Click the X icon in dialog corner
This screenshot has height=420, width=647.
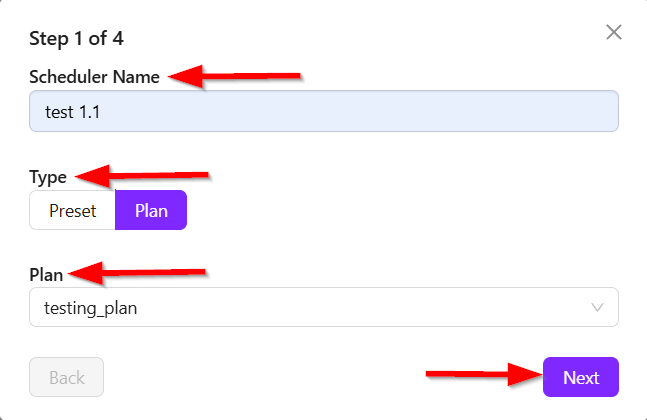(x=614, y=32)
